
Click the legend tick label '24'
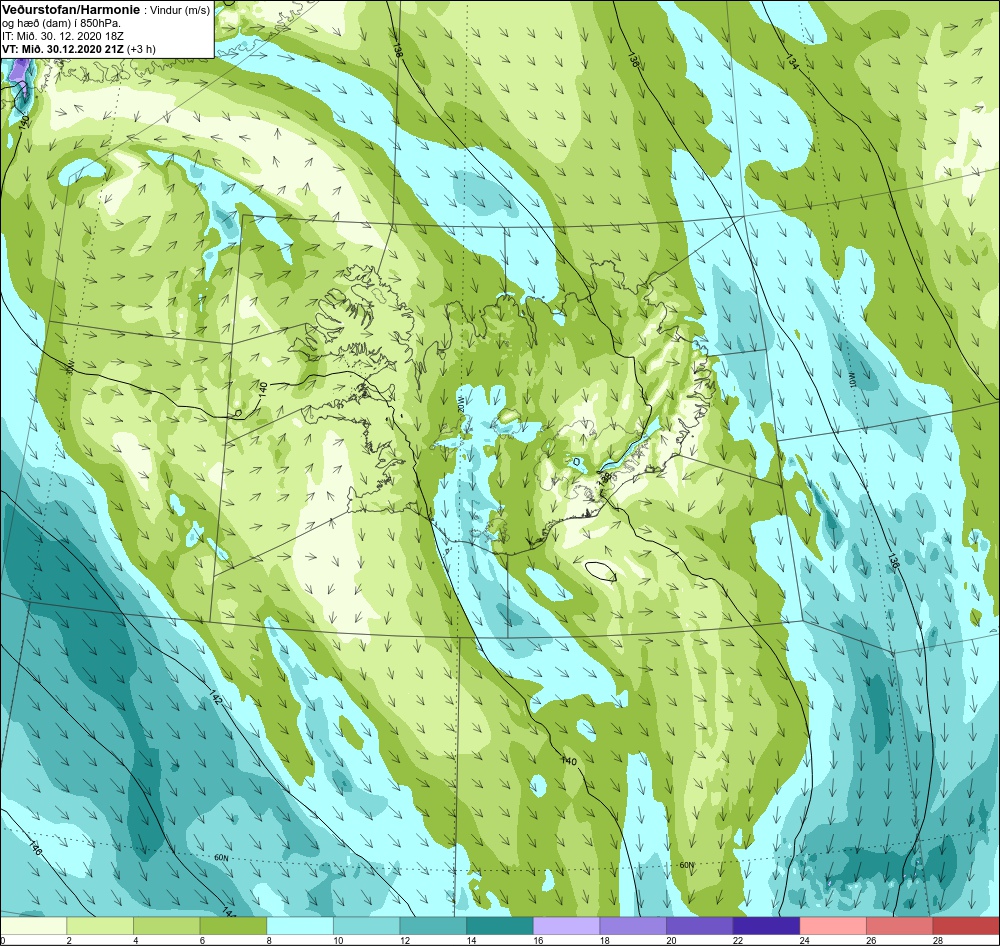point(804,940)
